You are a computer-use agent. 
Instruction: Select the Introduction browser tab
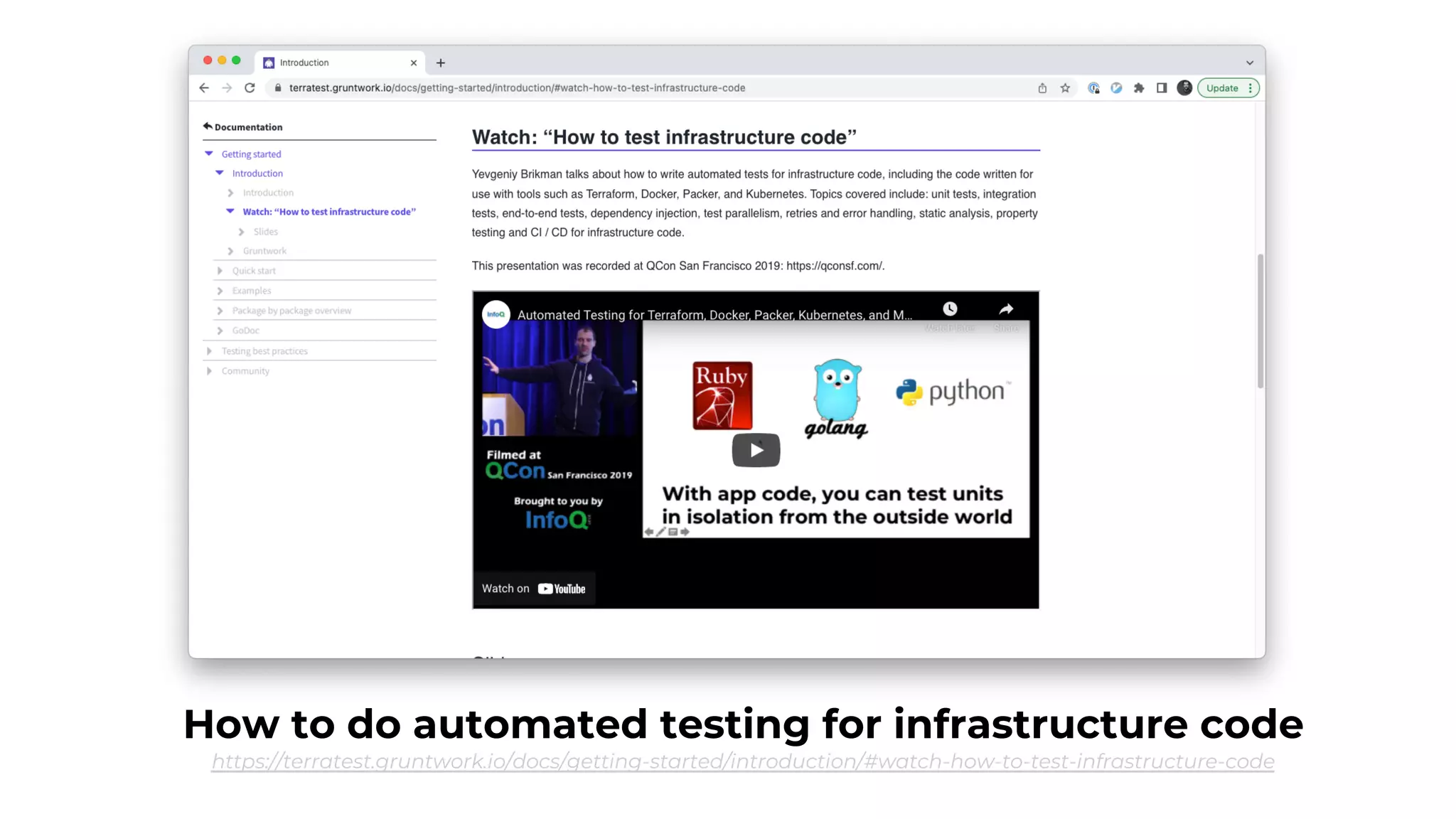340,63
